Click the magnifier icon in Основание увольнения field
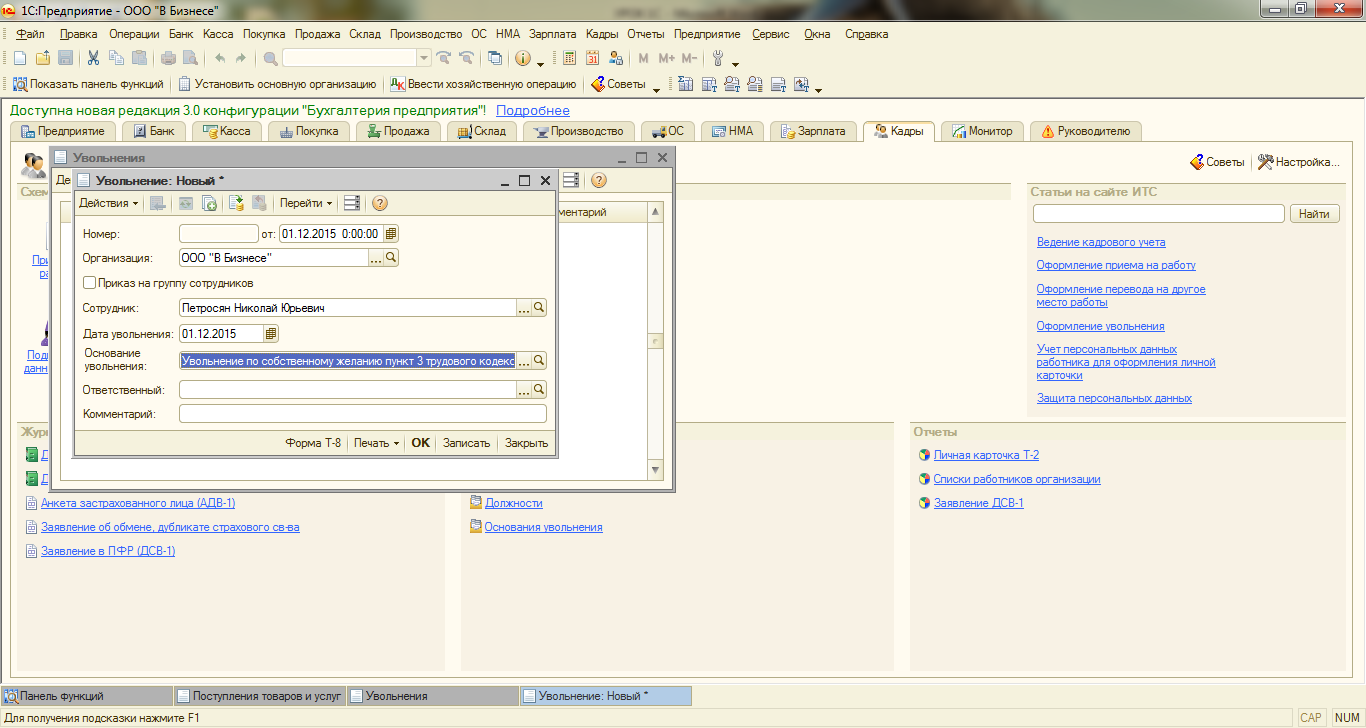 pos(539,360)
